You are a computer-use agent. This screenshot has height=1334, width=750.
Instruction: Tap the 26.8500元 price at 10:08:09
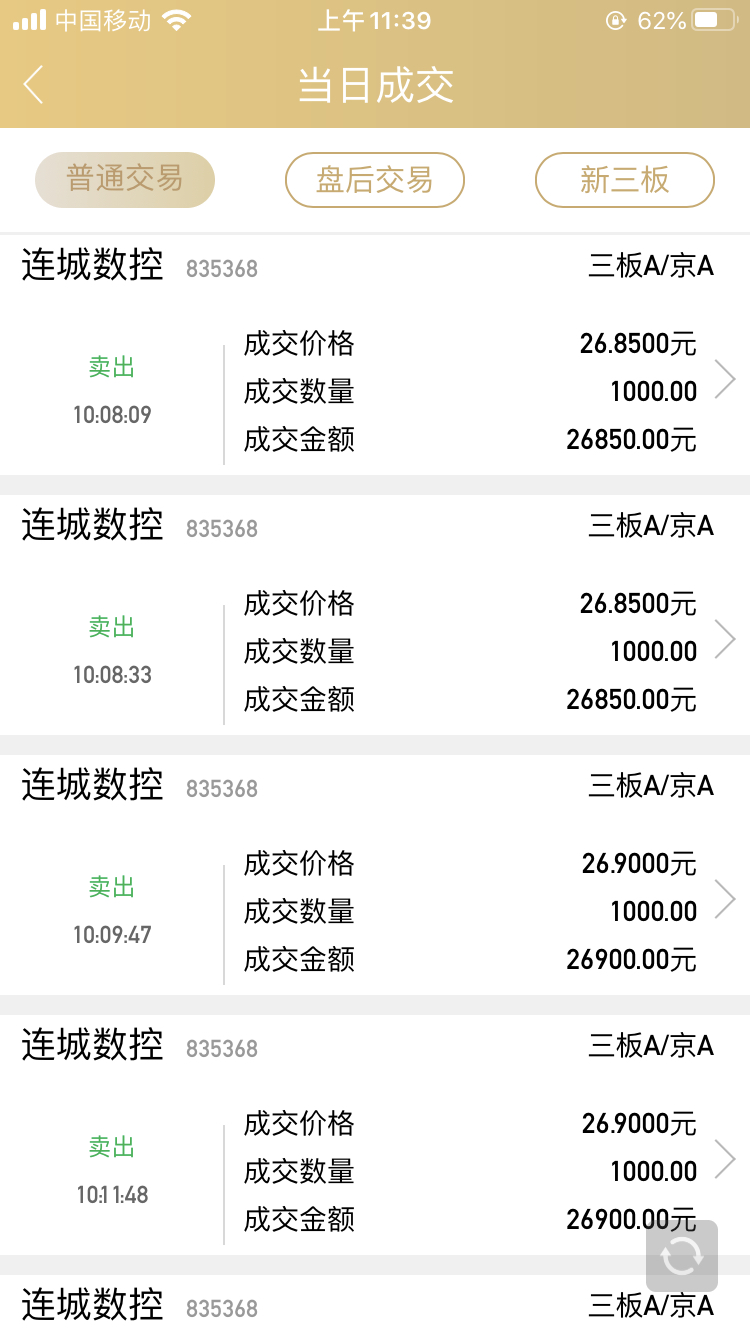click(x=638, y=344)
